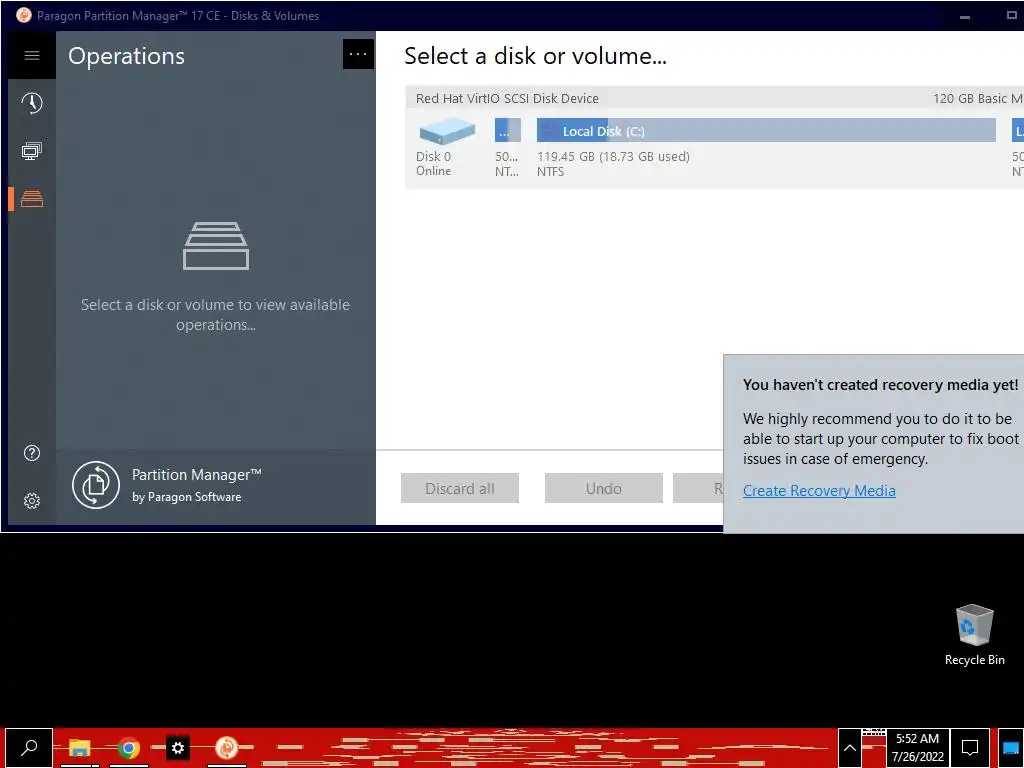This screenshot has height=768, width=1024.
Task: Switch to Paragon Partition Manager taskbar icon
Action: pos(227,748)
